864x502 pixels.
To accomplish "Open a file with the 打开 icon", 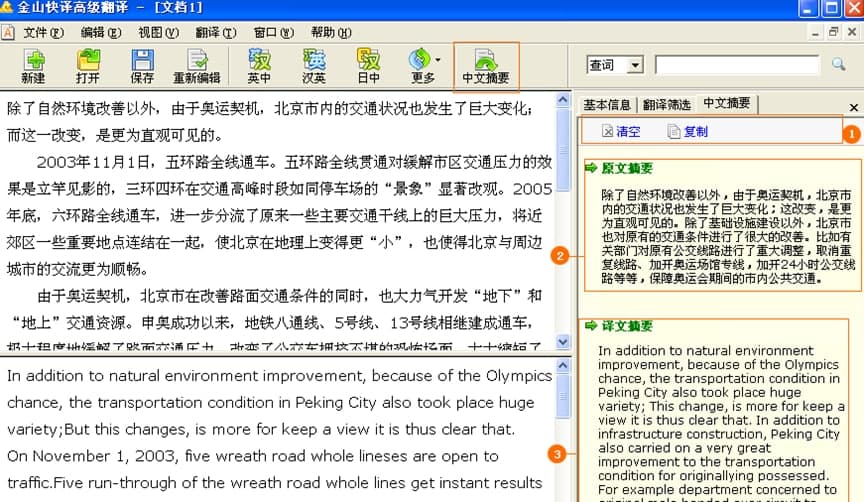I will pyautogui.click(x=88, y=66).
